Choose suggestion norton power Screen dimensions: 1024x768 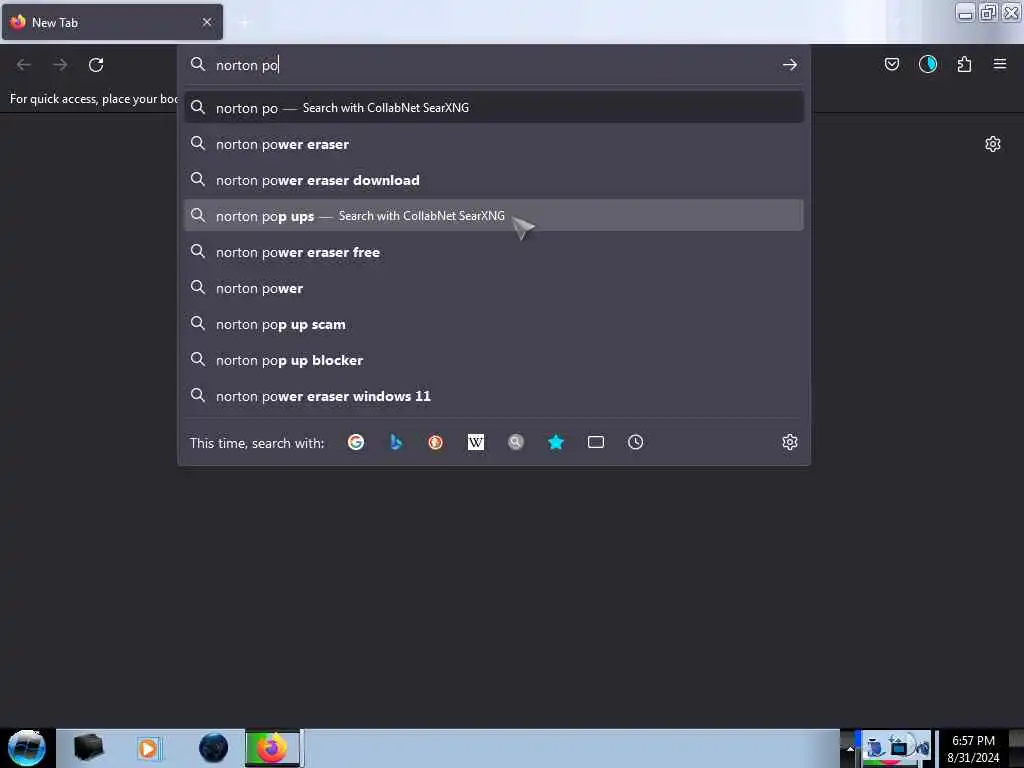[494, 288]
